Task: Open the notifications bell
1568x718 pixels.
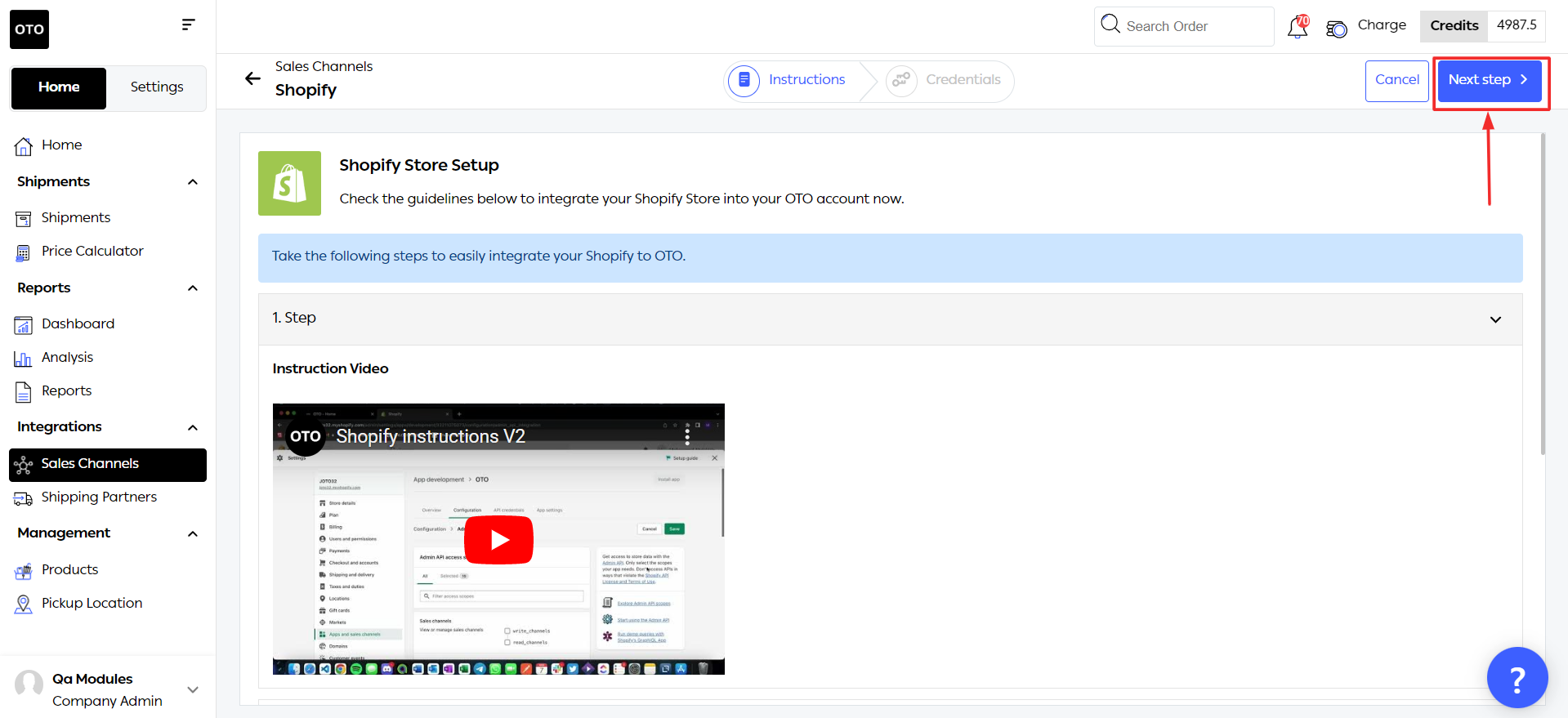Action: [1298, 27]
